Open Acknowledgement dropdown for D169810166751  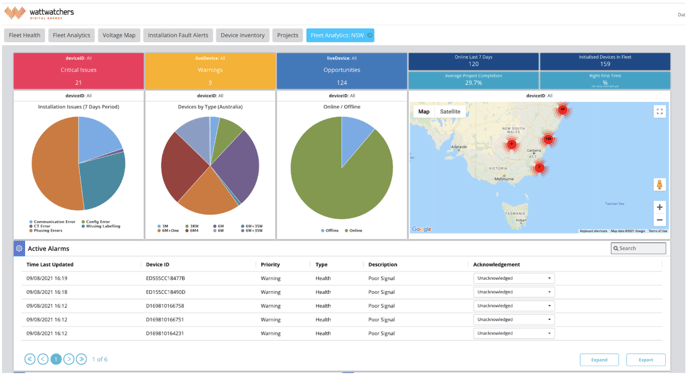(x=513, y=320)
